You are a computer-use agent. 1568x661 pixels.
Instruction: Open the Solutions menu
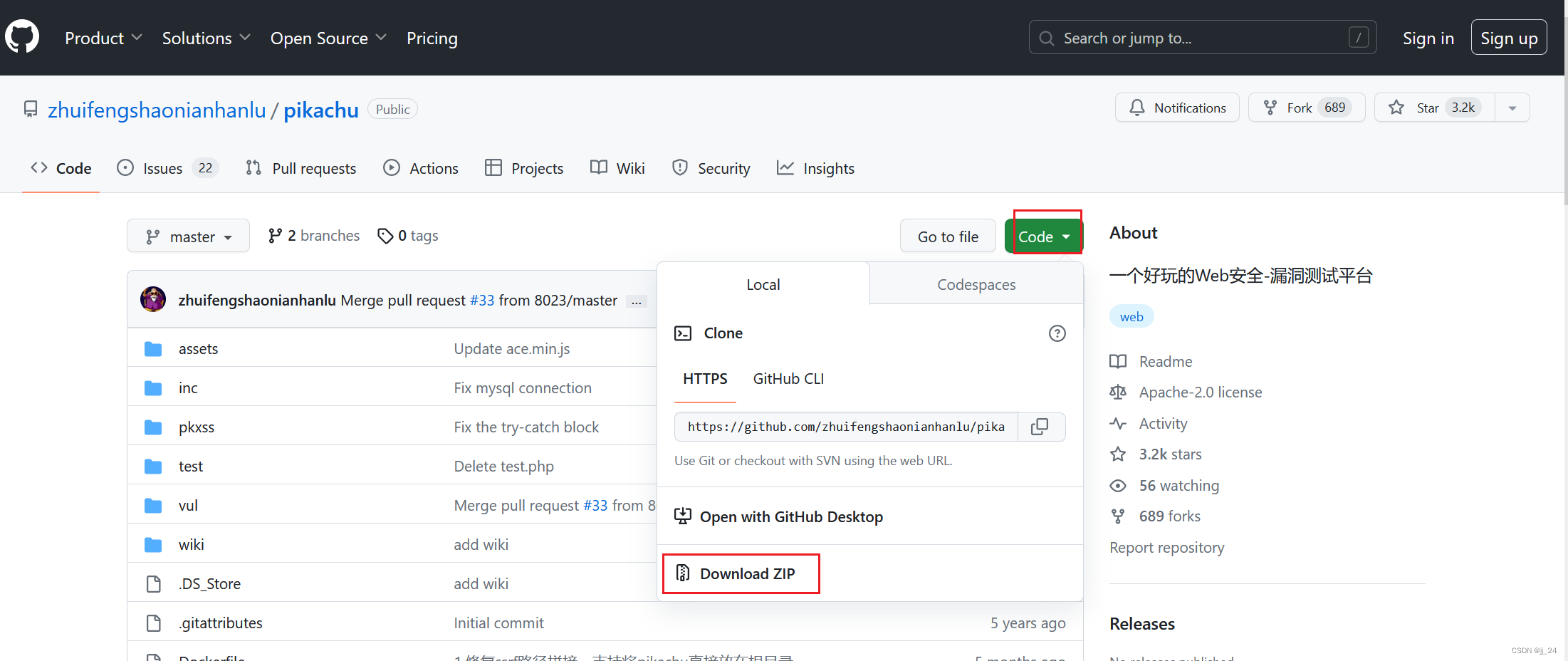[207, 38]
